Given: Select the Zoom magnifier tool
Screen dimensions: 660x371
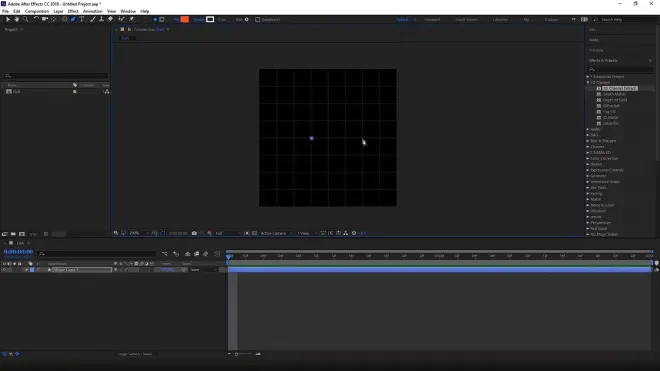Looking at the screenshot, I should 25,19.
